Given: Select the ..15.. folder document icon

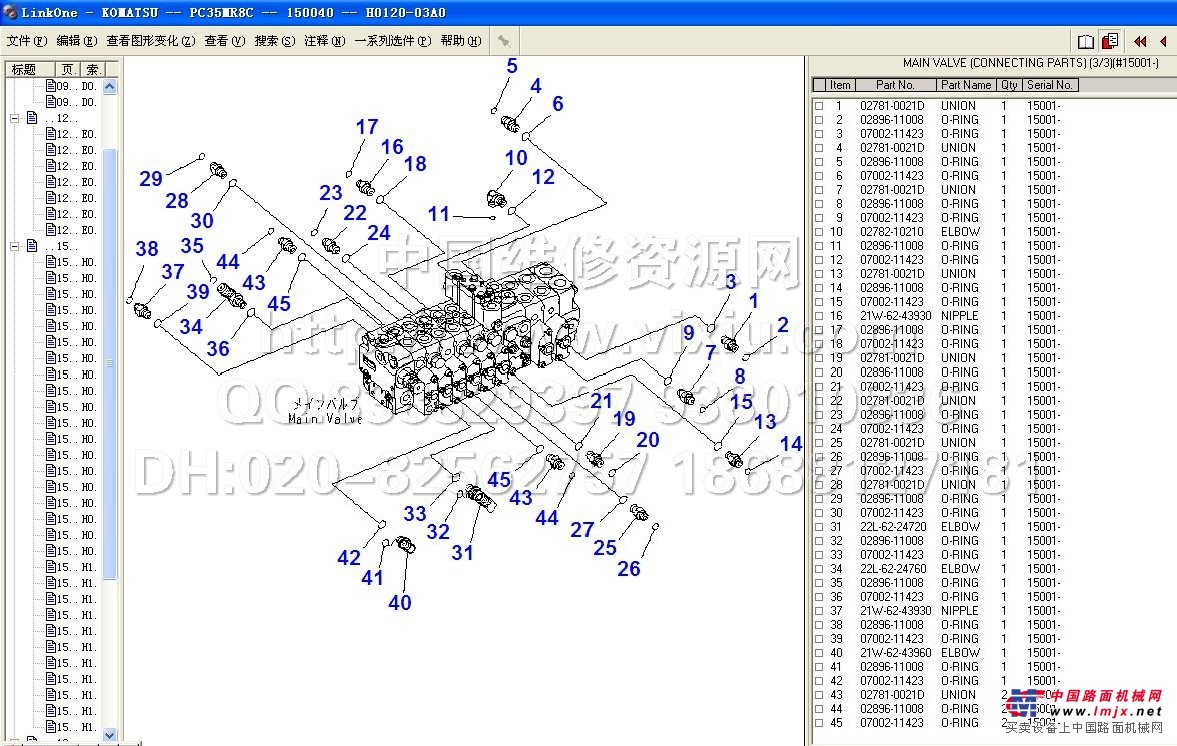Looking at the screenshot, I should pos(32,245).
